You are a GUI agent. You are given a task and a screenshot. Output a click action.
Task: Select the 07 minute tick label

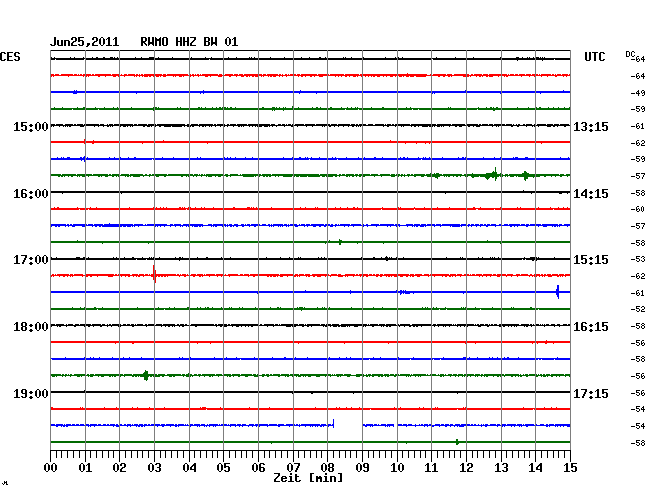click(293, 468)
